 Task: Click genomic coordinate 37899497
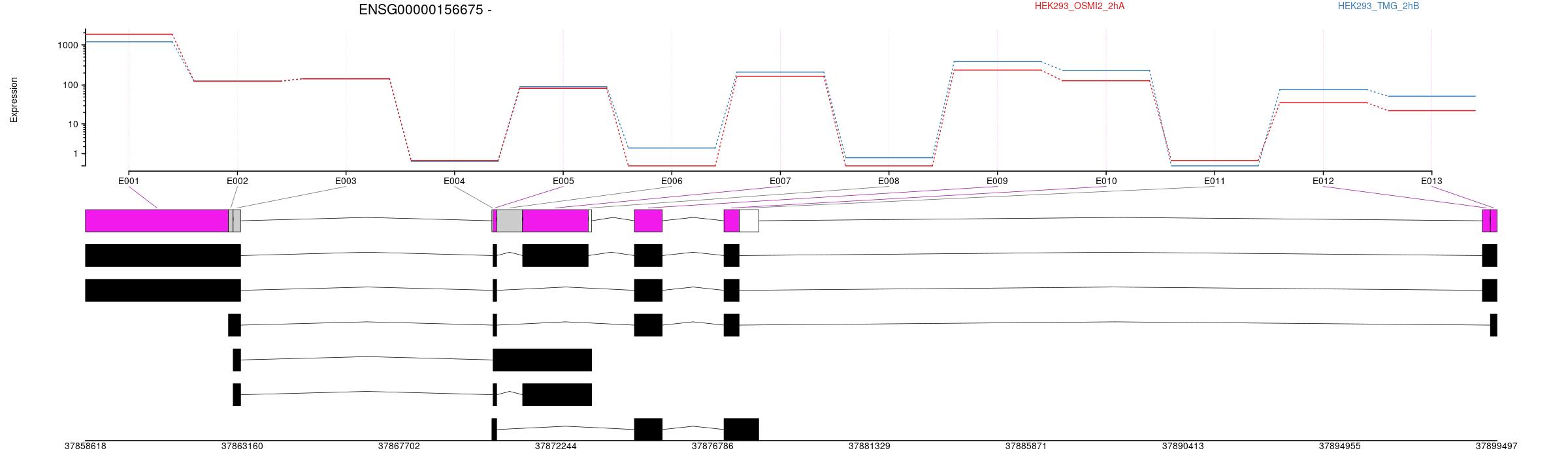click(1496, 447)
